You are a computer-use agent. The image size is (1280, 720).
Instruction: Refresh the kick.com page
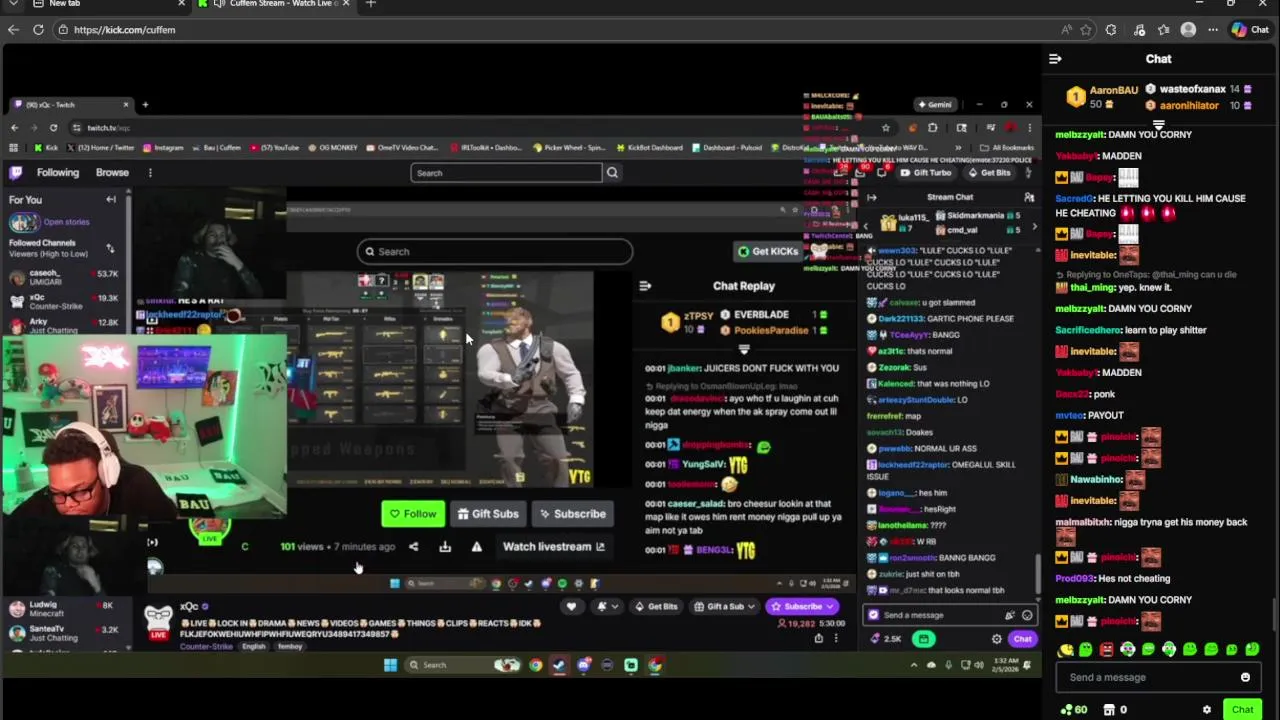pos(36,30)
